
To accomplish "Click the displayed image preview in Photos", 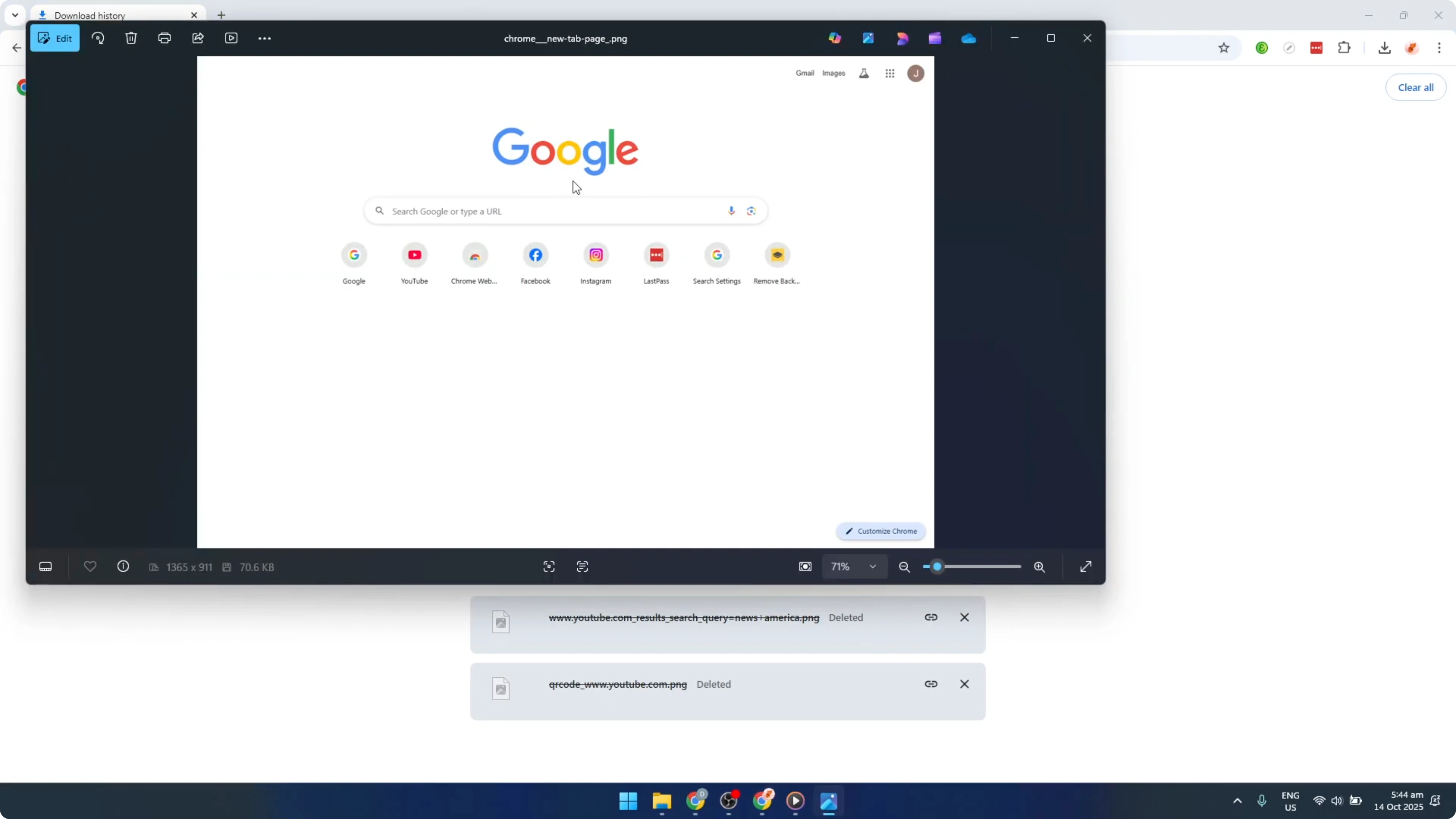I will point(565,302).
